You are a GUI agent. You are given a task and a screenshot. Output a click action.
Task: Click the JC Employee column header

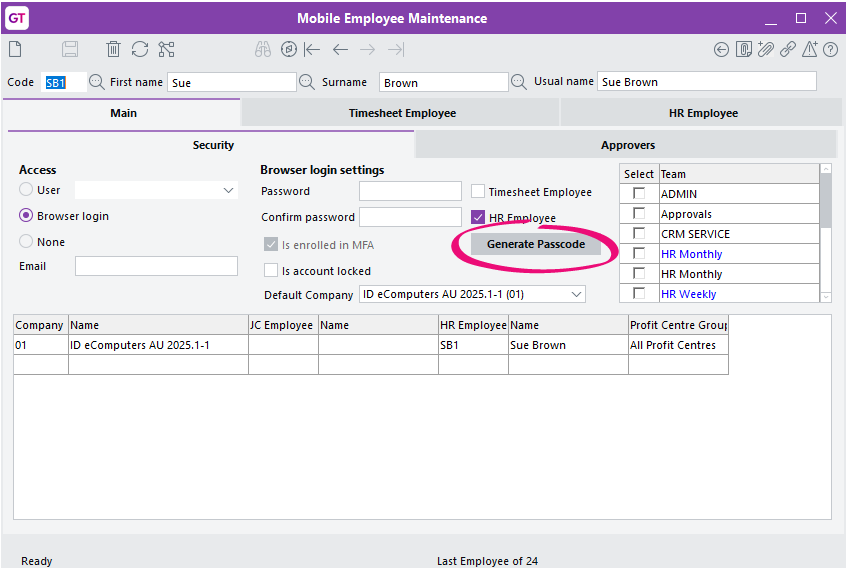pos(283,325)
